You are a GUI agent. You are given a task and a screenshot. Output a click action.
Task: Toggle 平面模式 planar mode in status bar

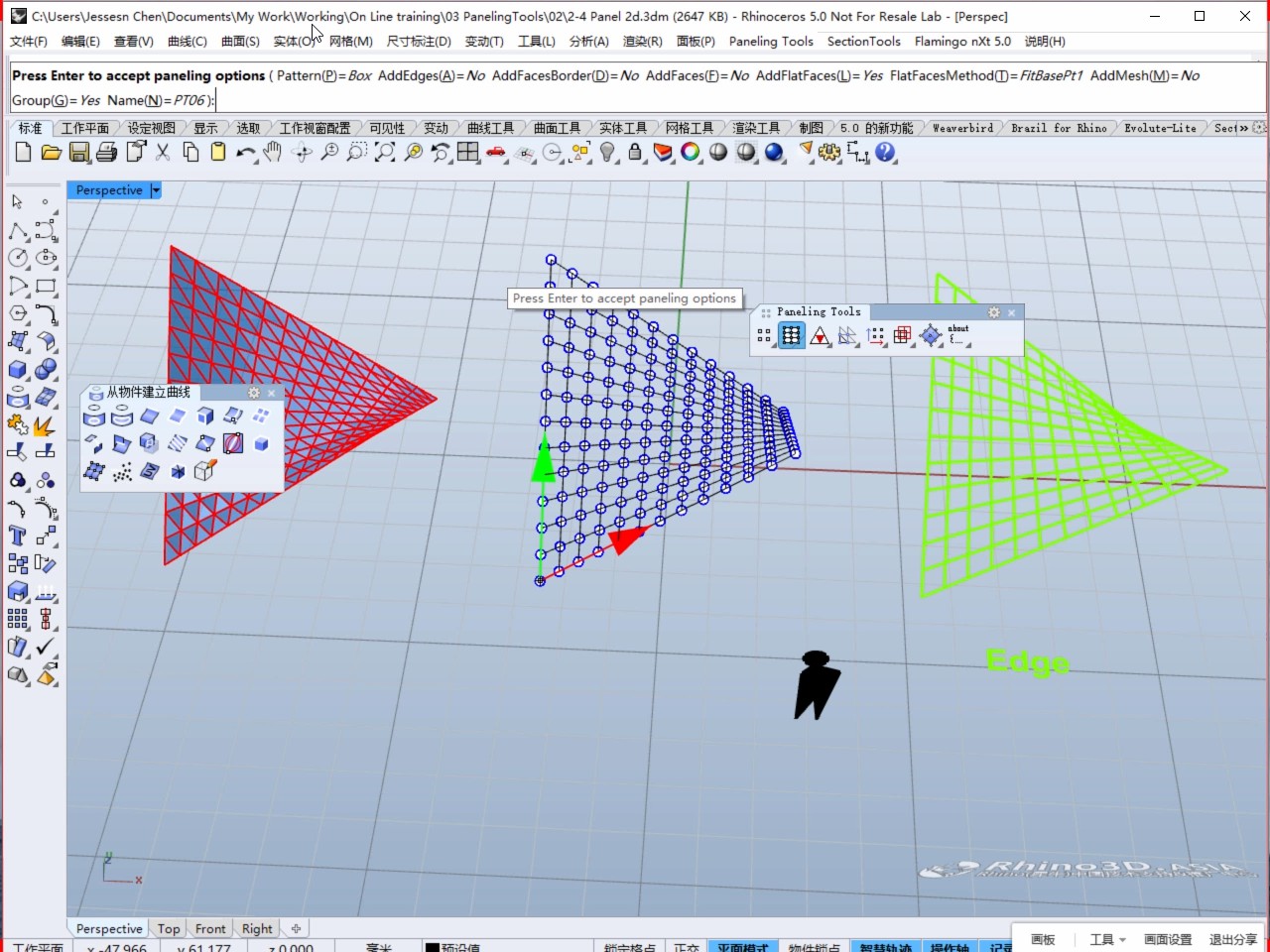pyautogui.click(x=742, y=947)
